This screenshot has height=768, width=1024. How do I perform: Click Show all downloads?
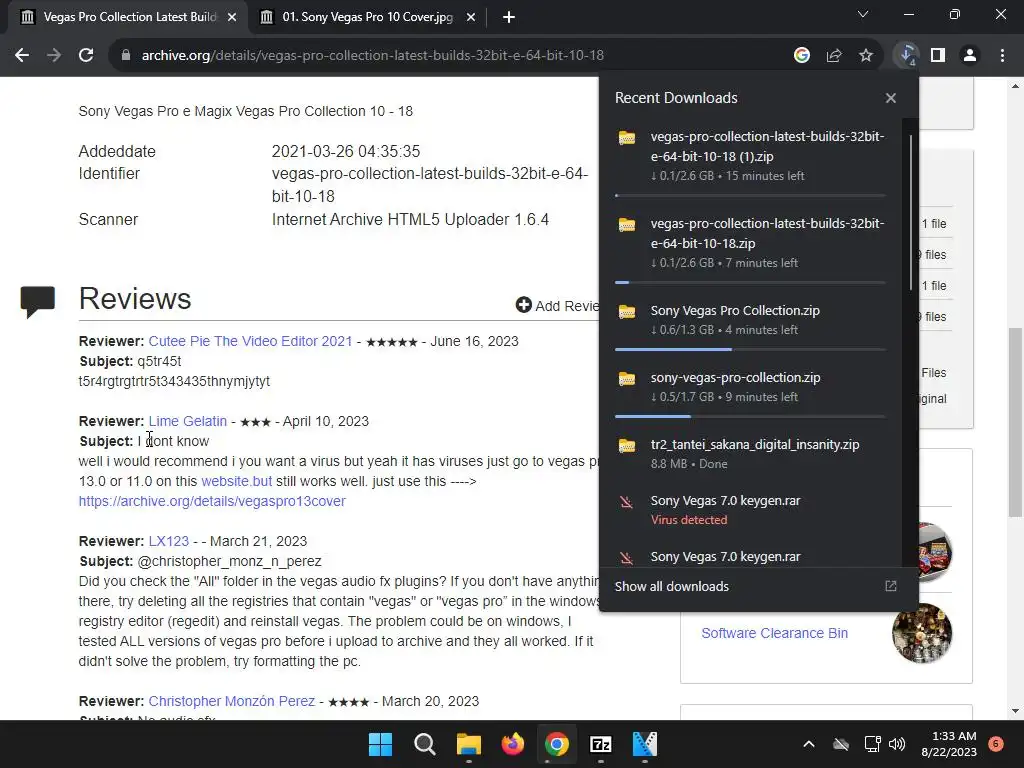point(671,586)
